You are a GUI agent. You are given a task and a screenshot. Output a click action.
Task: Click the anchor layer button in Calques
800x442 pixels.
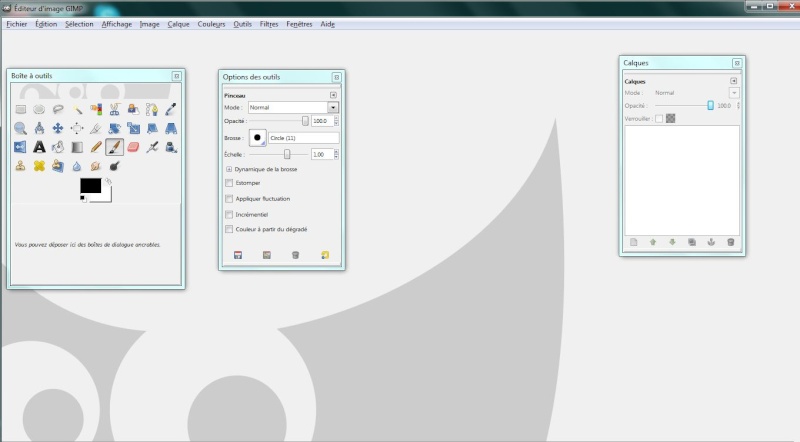click(711, 242)
